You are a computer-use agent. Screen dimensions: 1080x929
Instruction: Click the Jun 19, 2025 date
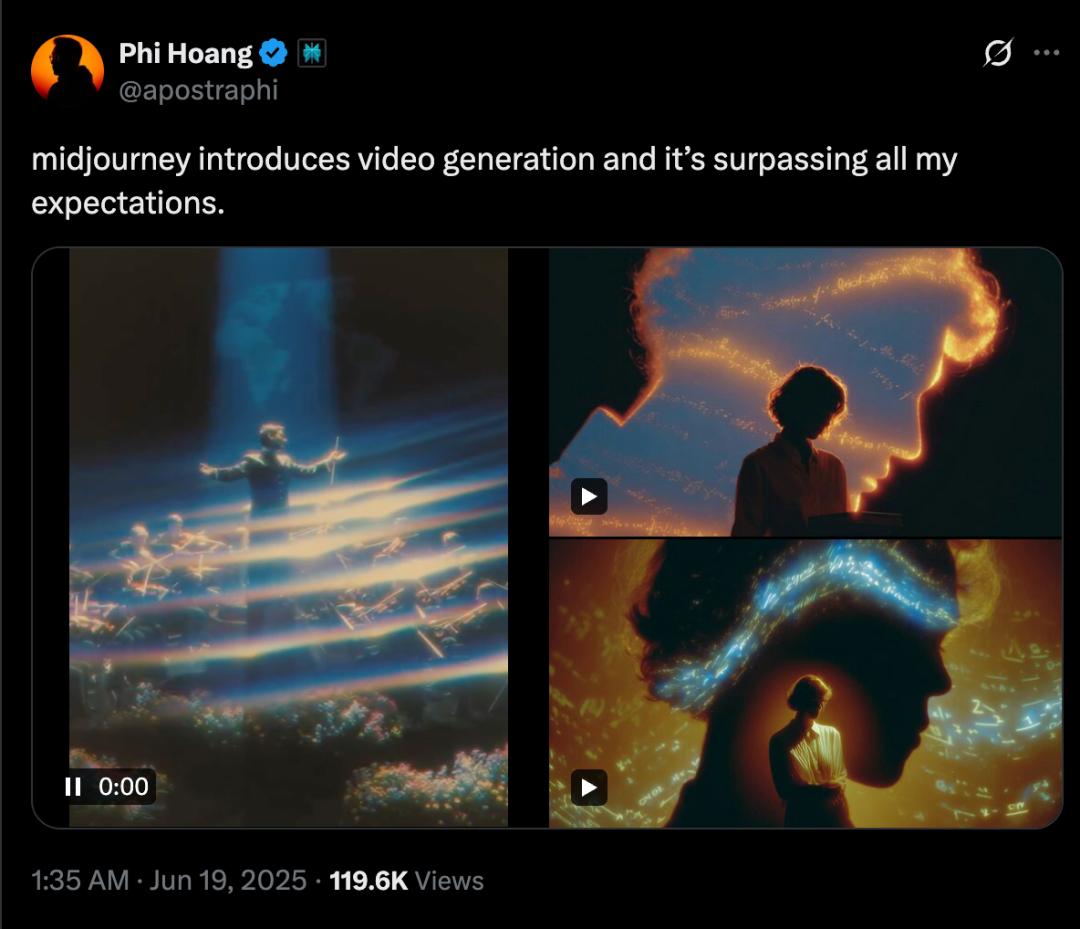point(228,880)
